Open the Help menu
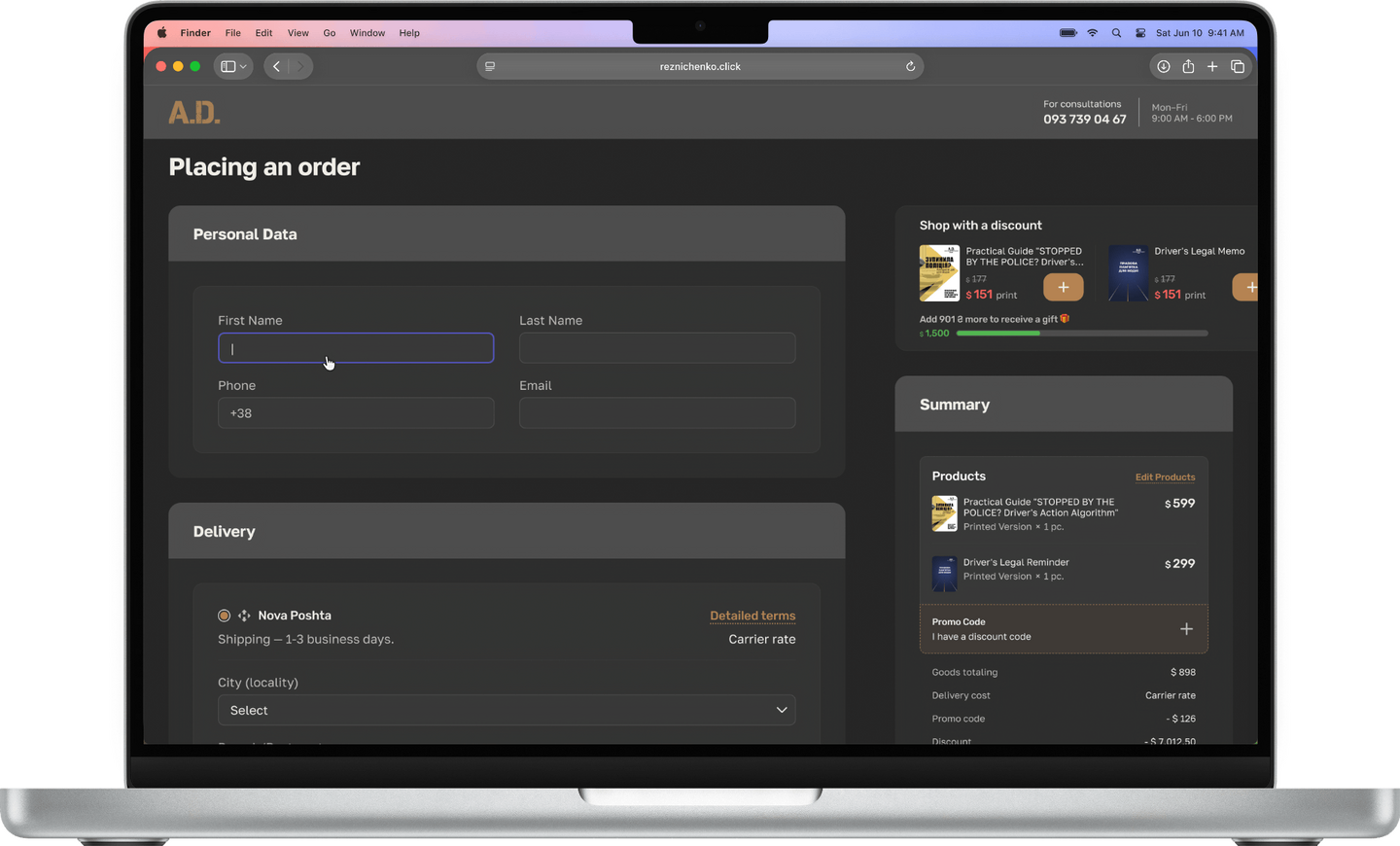 coord(409,33)
